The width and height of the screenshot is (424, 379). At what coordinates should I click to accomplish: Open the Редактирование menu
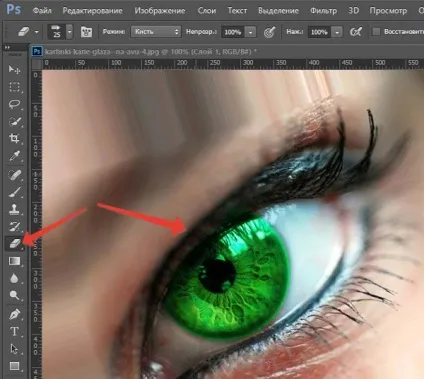tap(92, 11)
